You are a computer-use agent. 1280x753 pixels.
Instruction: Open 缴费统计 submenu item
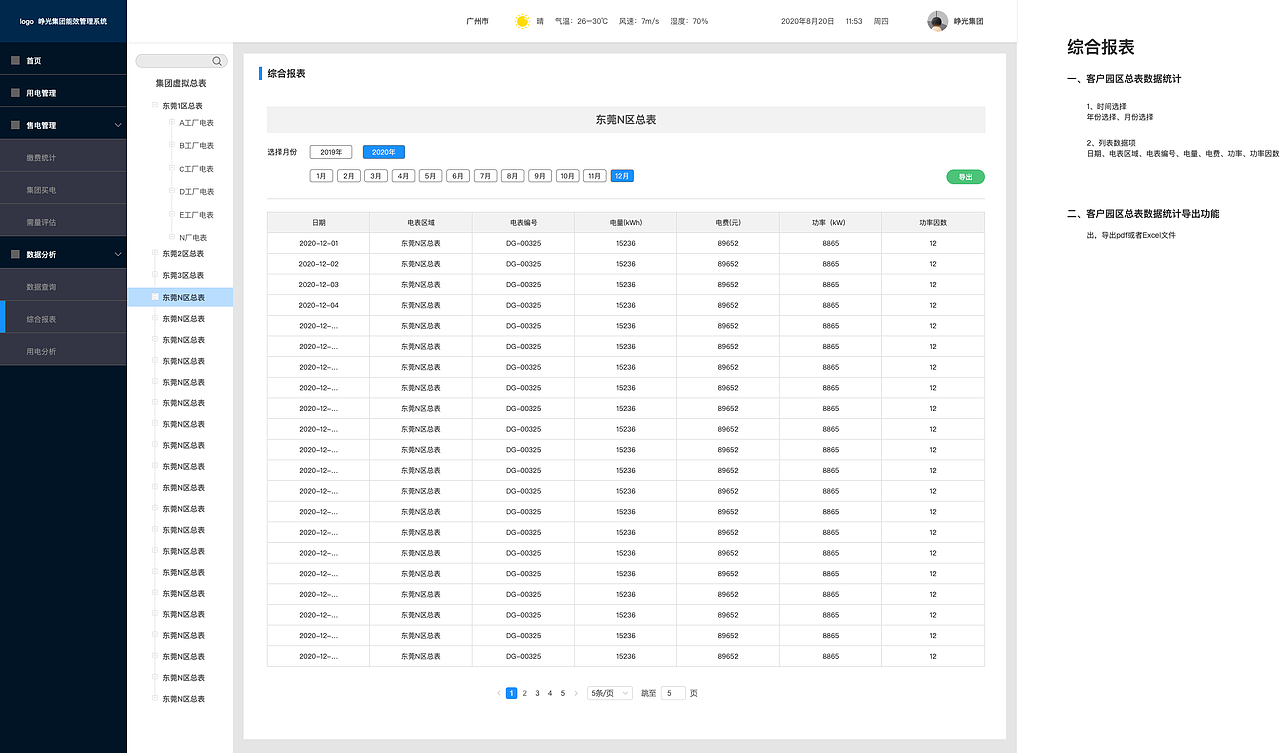[x=63, y=157]
